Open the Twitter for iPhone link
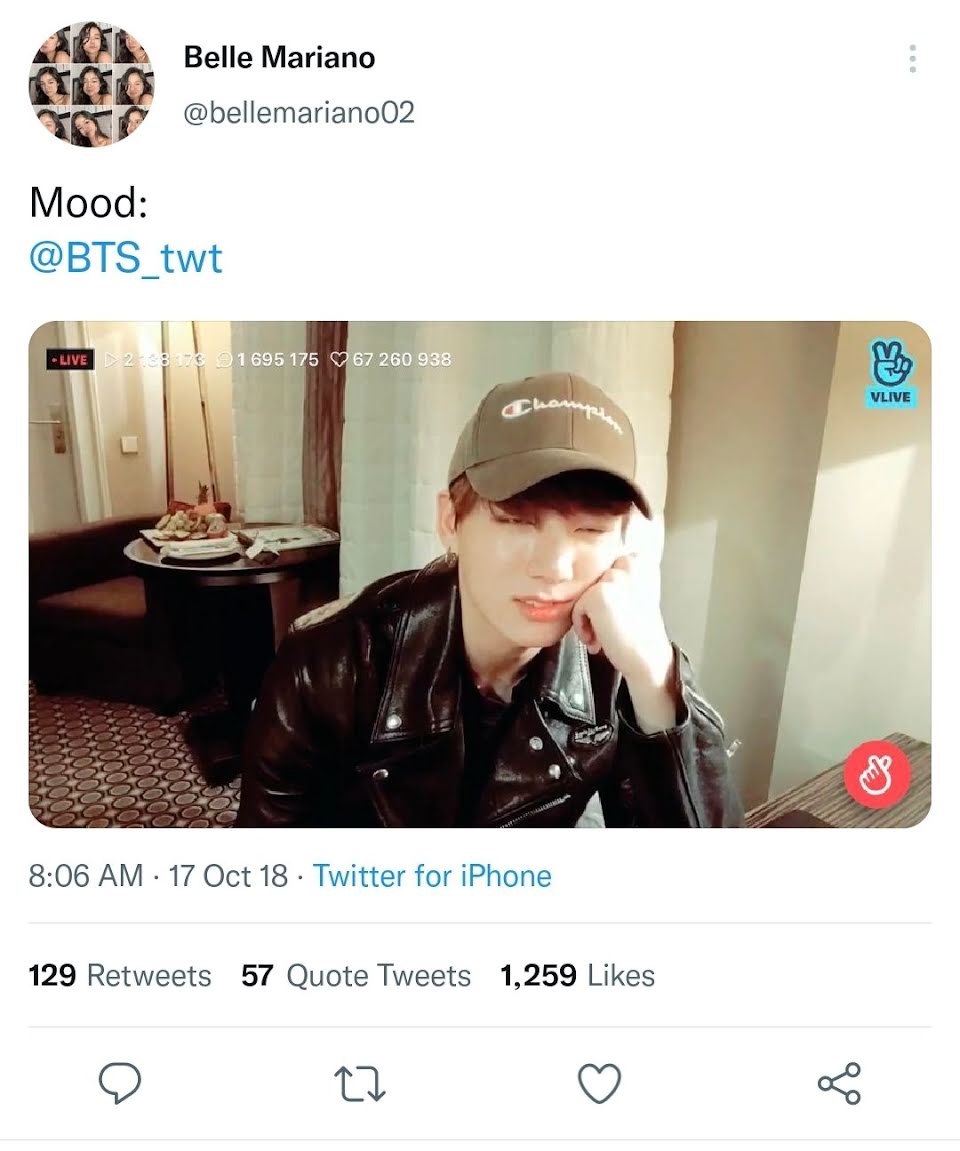 [432, 876]
